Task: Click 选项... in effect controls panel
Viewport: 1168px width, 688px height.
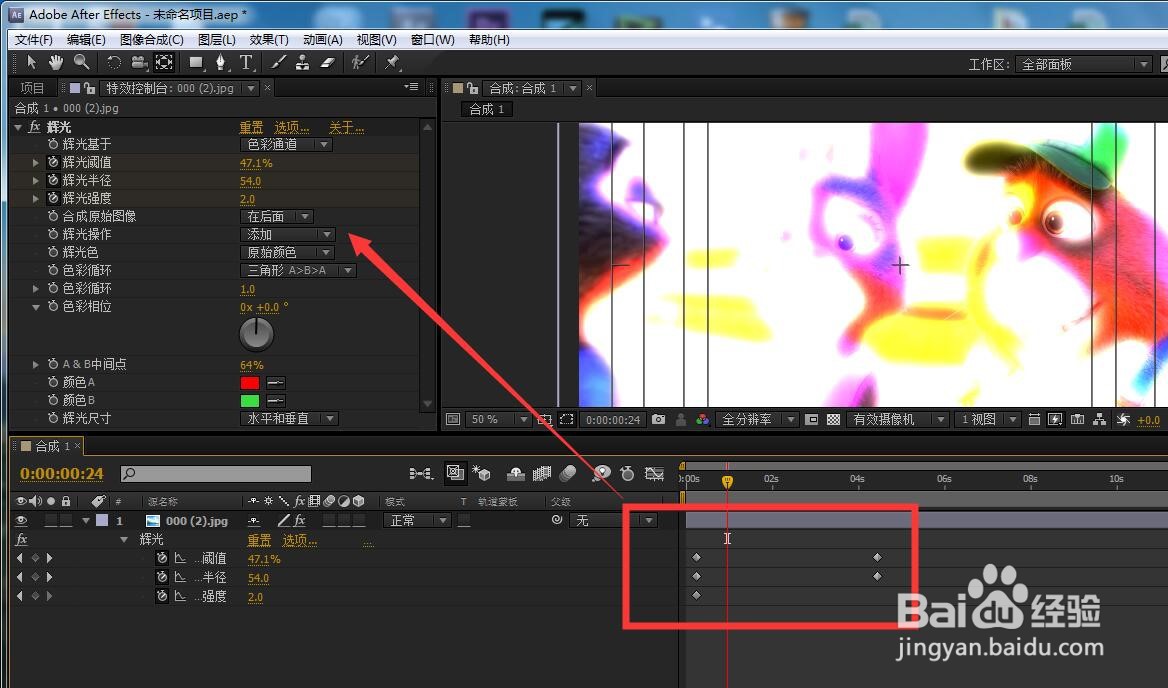Action: (291, 127)
